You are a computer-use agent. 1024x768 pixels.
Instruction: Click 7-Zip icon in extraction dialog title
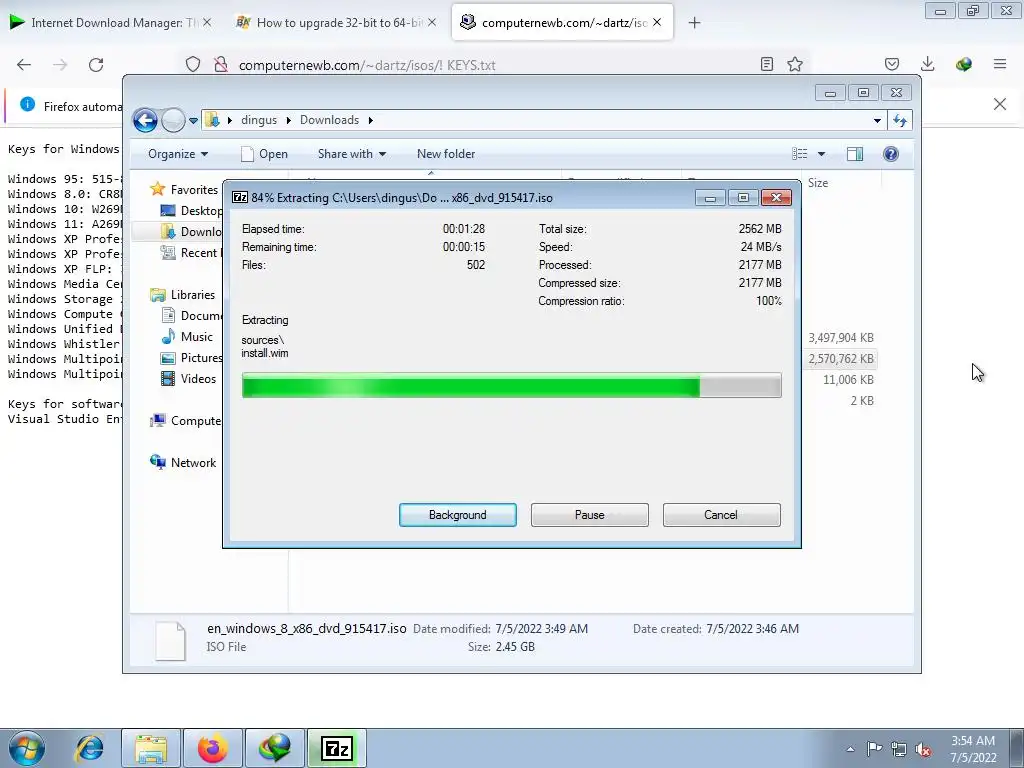pos(240,197)
